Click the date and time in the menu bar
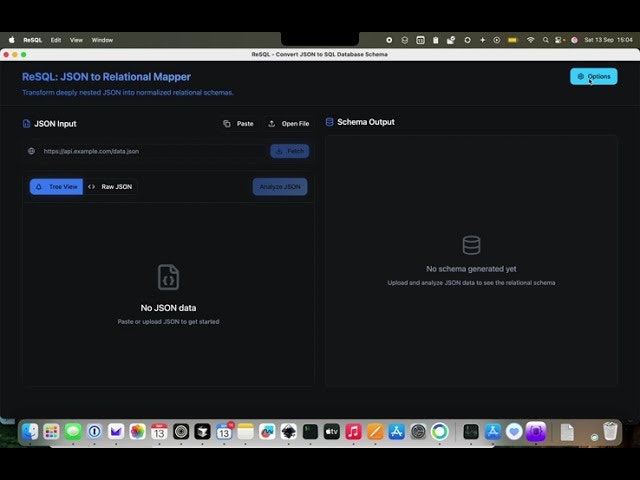Screen dimensions: 640x480 coord(608,40)
